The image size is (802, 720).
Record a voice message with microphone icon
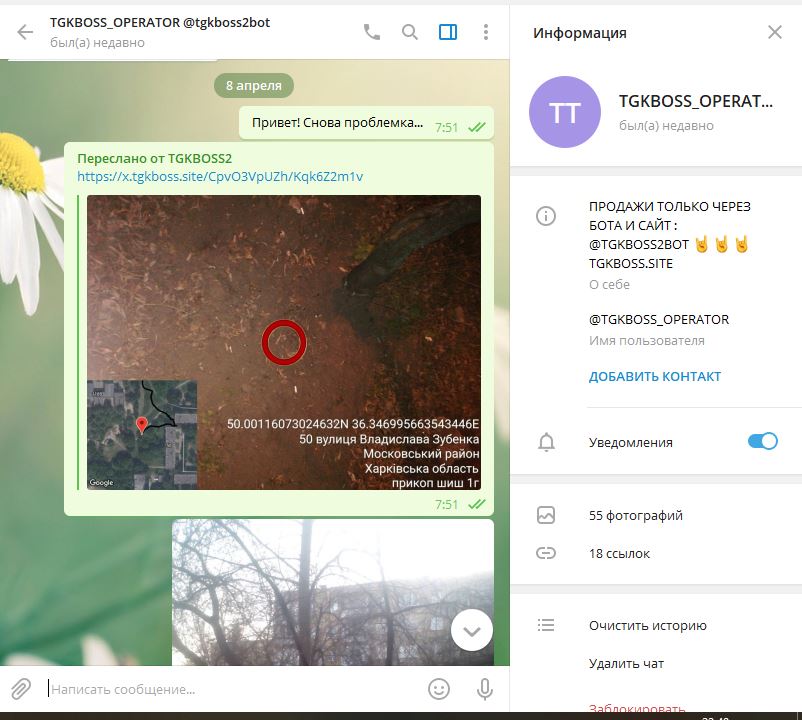[x=485, y=689]
